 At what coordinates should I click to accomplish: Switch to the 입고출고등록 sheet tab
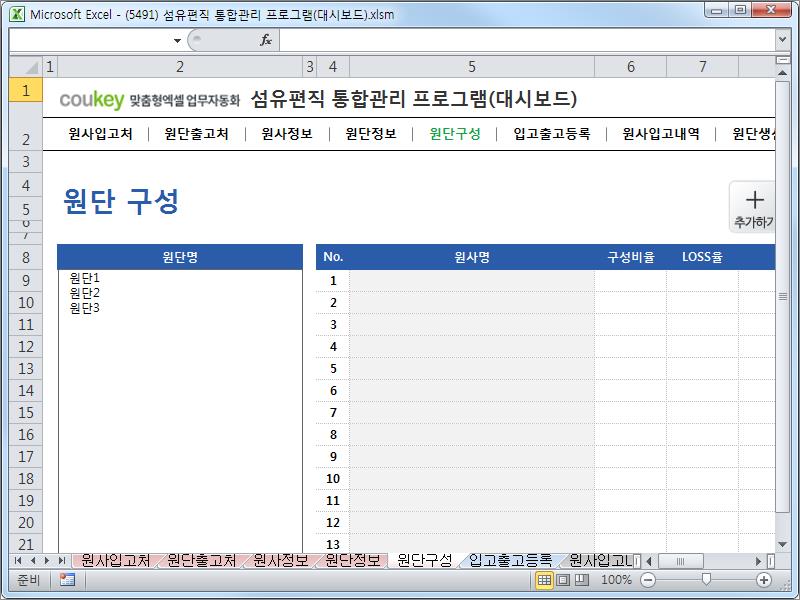(x=510, y=561)
